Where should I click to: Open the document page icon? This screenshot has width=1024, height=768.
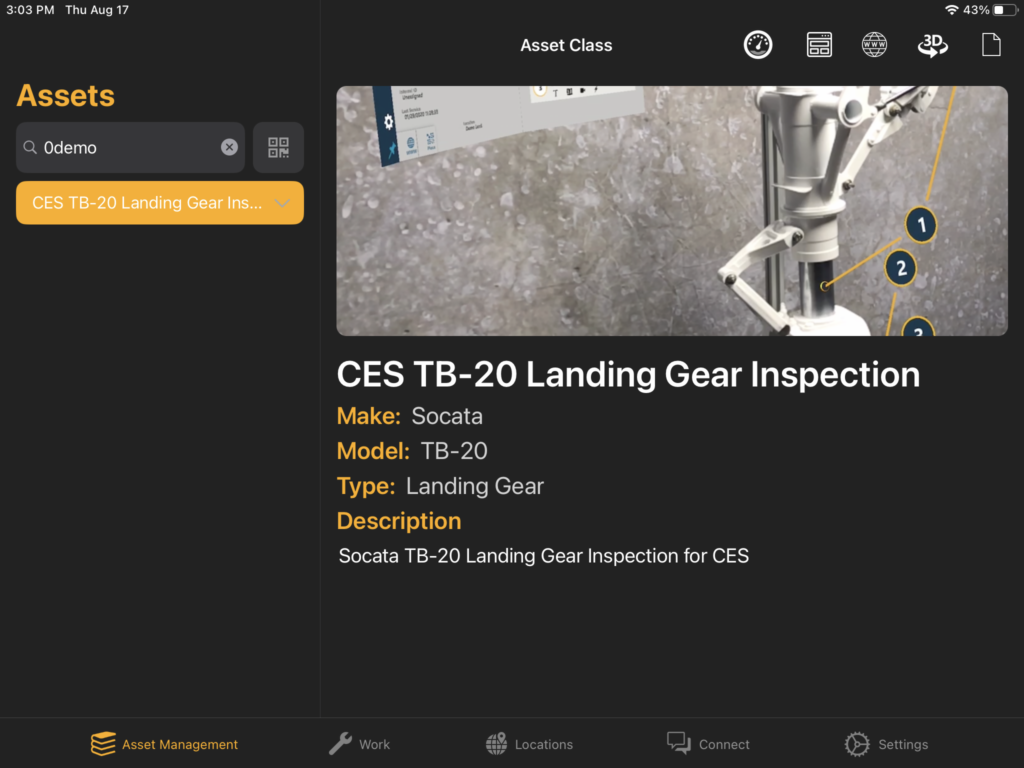point(991,45)
